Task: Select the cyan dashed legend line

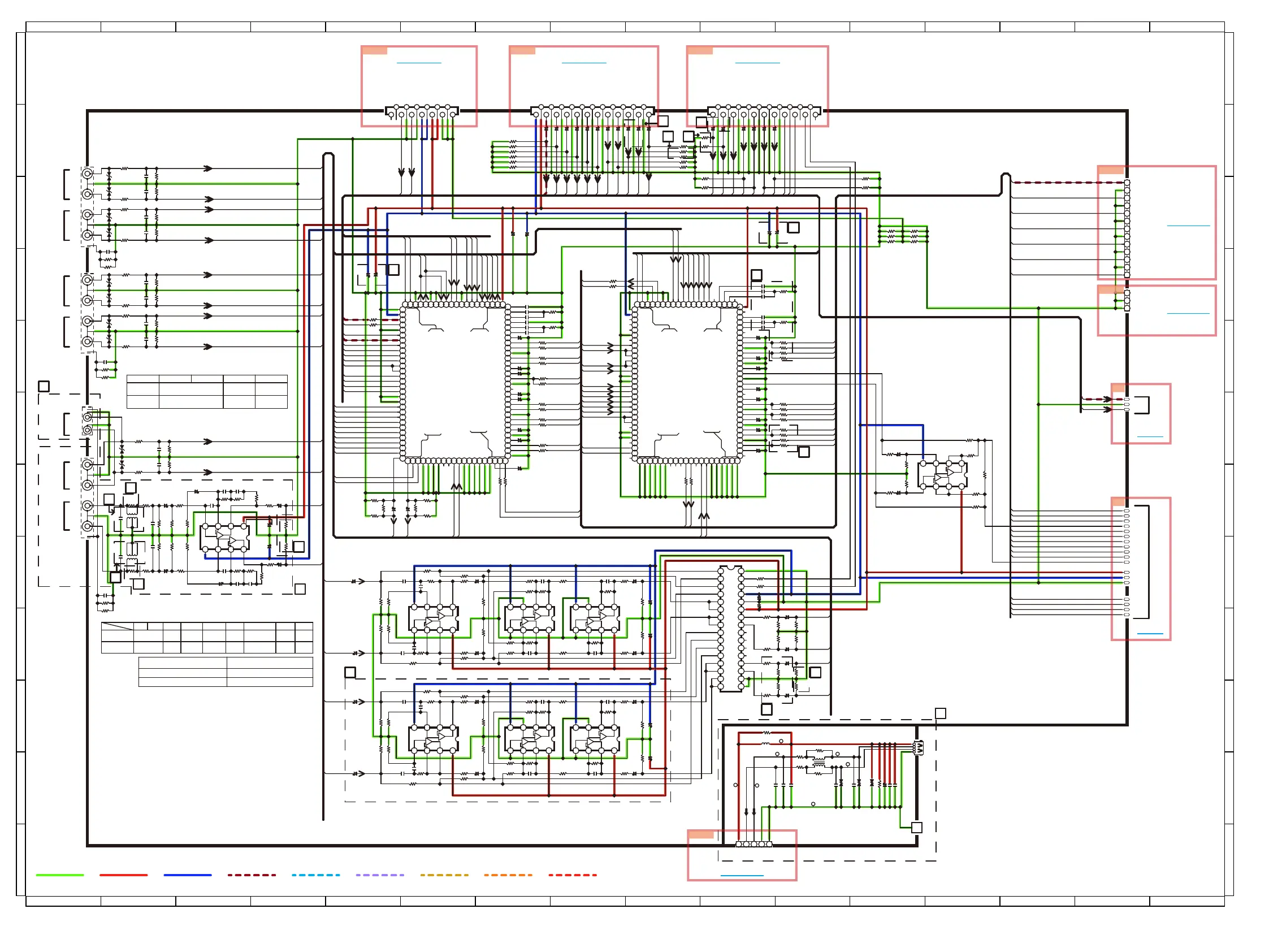Action: [x=316, y=875]
